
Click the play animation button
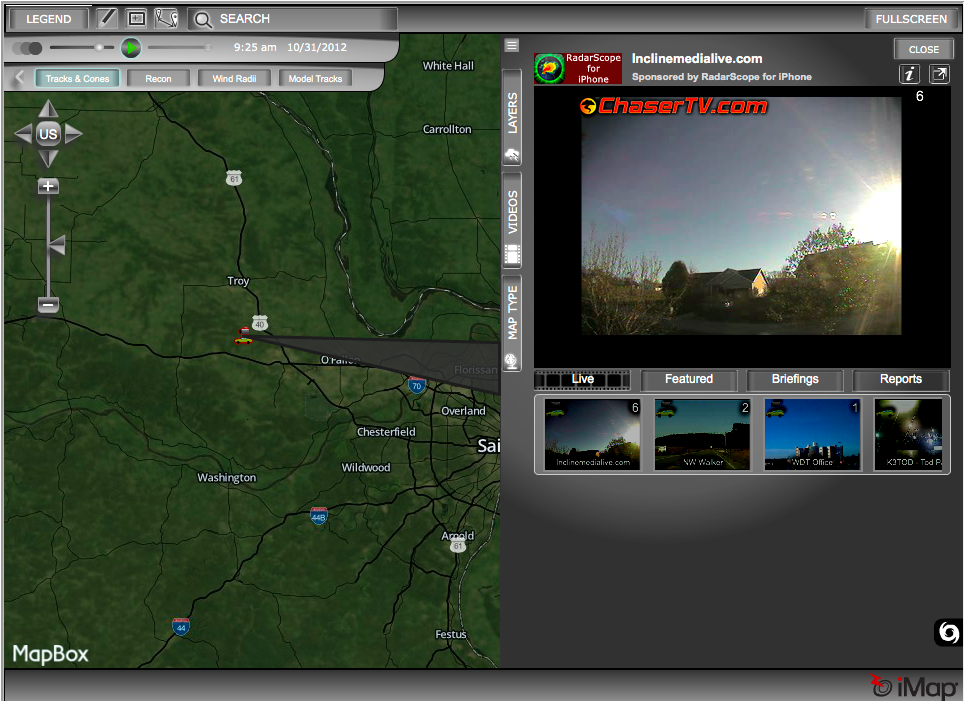click(x=130, y=47)
